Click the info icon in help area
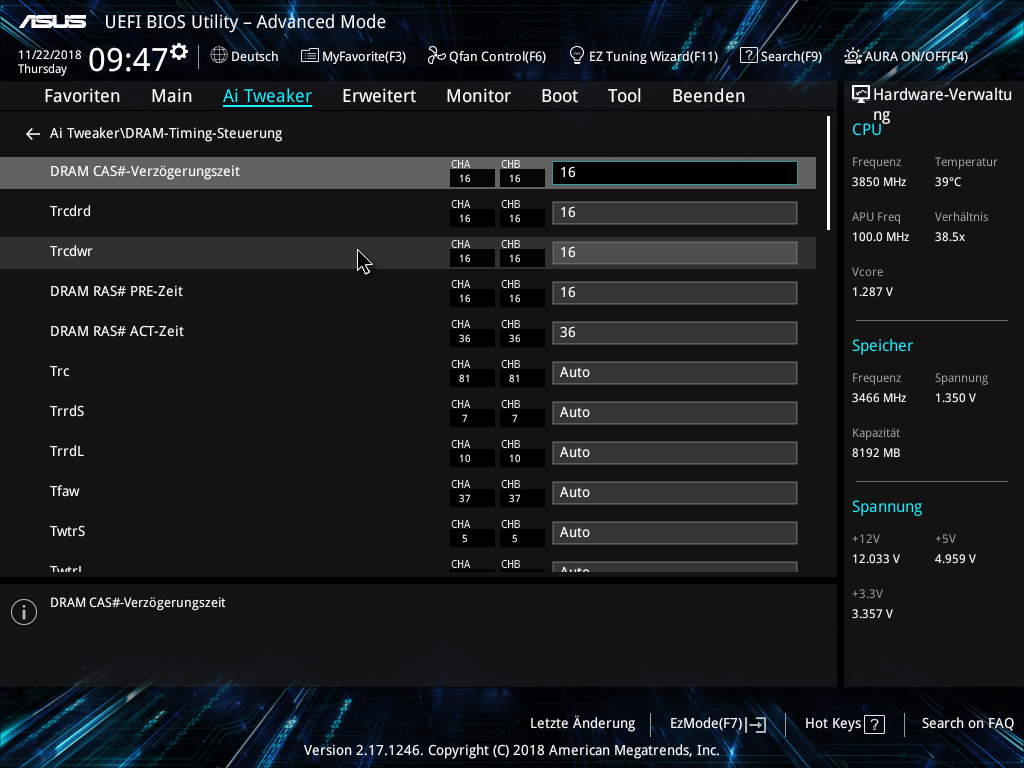The height and width of the screenshot is (768, 1024). (24, 612)
